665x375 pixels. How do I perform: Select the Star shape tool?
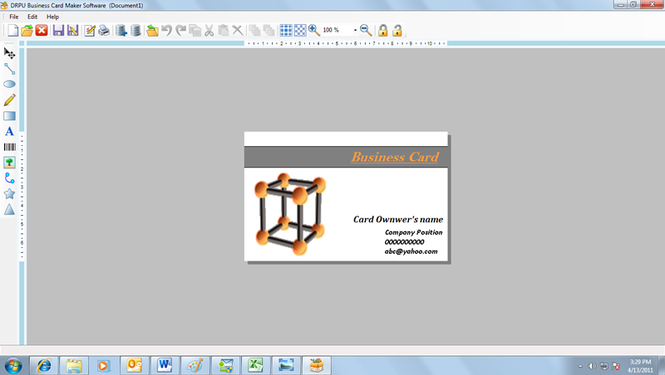[x=9, y=194]
